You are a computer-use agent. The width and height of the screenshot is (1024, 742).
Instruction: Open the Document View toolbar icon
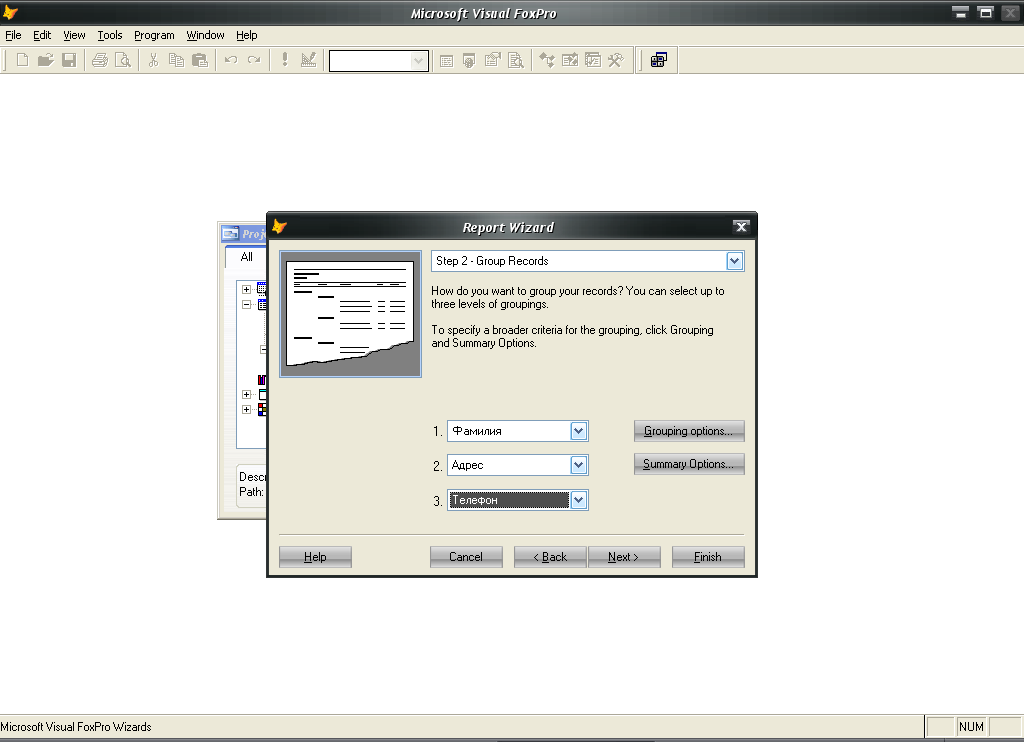tap(516, 61)
